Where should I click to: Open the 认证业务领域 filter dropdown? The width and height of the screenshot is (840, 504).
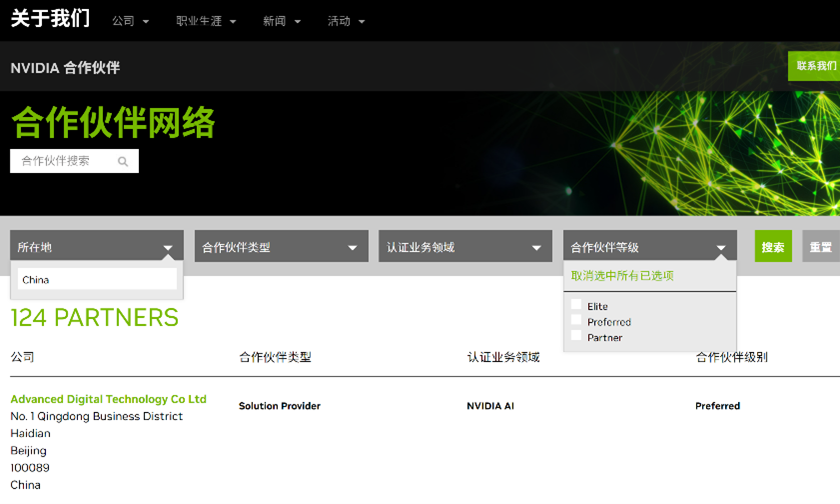click(464, 247)
